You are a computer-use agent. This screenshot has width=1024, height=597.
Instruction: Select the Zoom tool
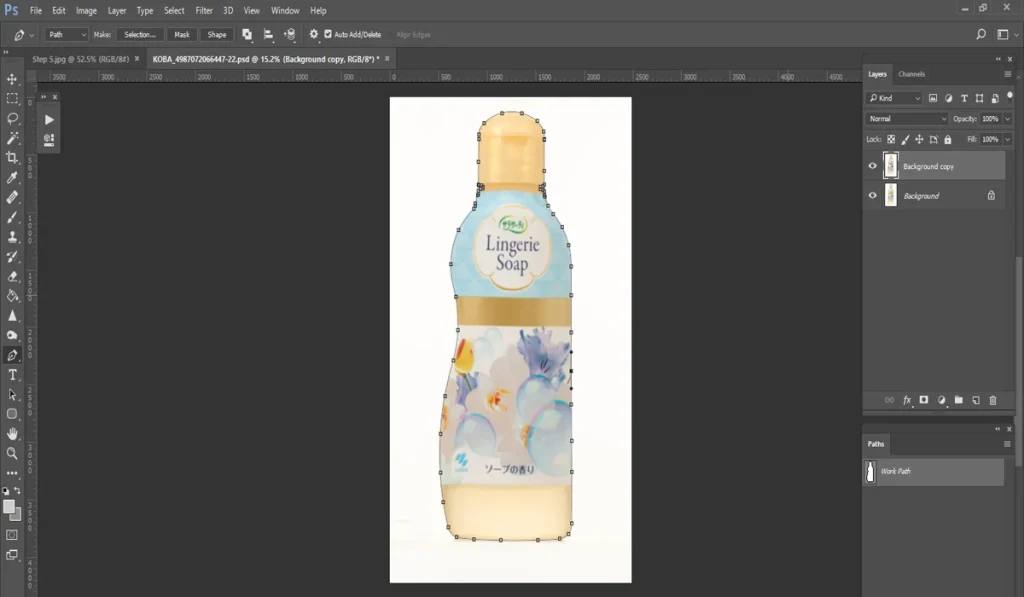pos(12,453)
